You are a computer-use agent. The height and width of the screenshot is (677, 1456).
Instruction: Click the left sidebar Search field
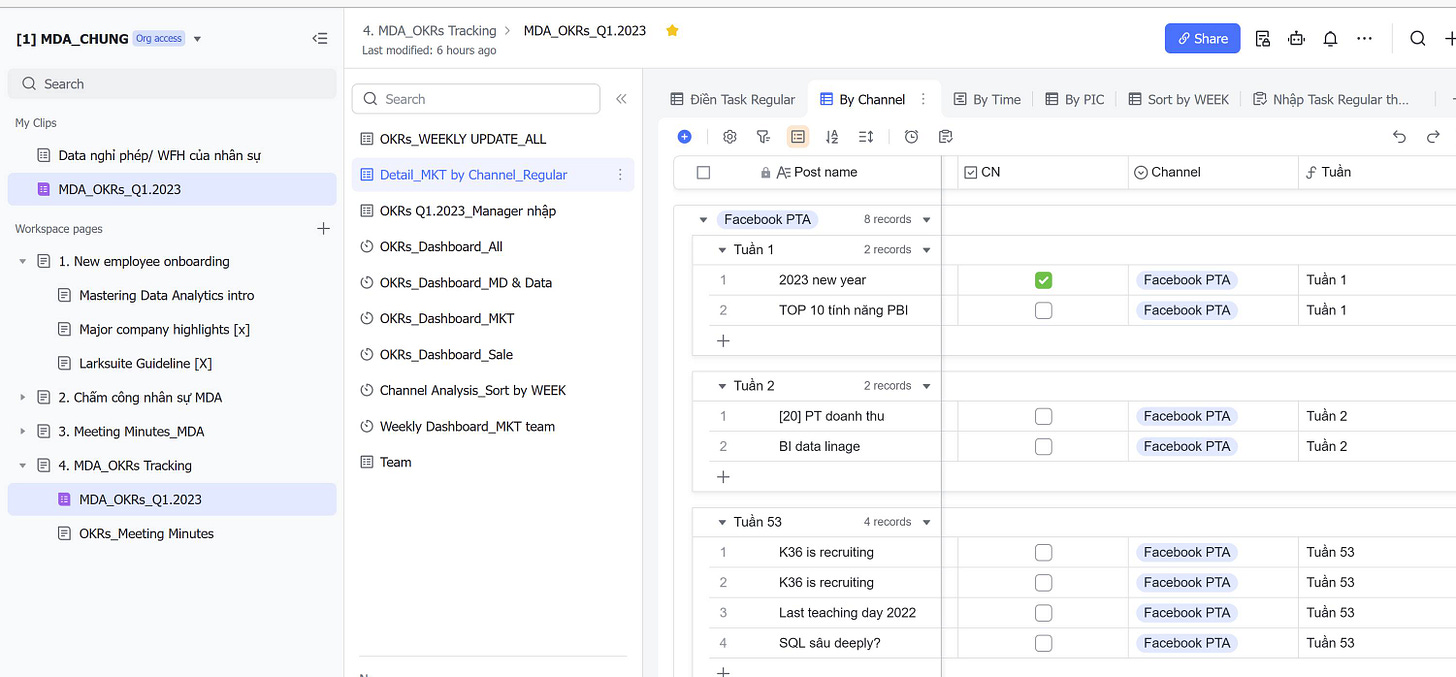pos(172,84)
